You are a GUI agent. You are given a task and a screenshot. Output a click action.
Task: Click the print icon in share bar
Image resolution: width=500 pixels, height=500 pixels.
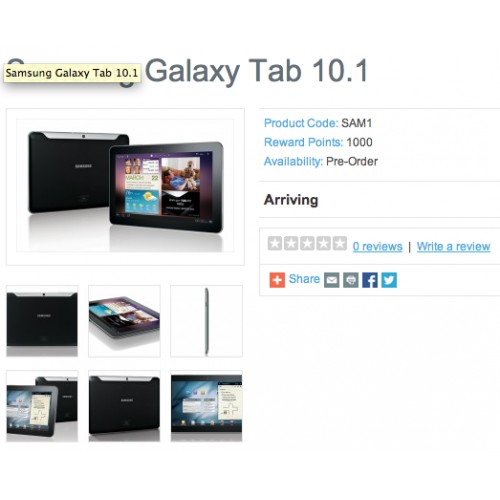[x=351, y=280]
